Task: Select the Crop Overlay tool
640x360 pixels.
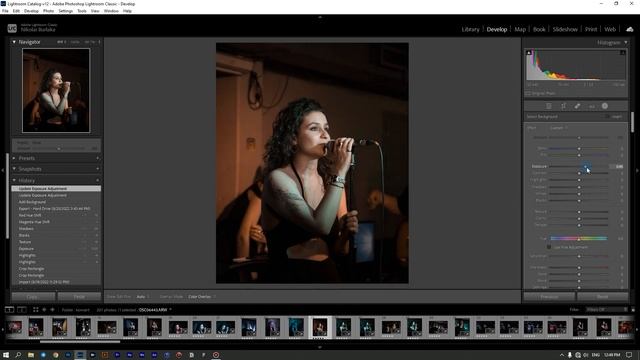Action: [x=563, y=106]
